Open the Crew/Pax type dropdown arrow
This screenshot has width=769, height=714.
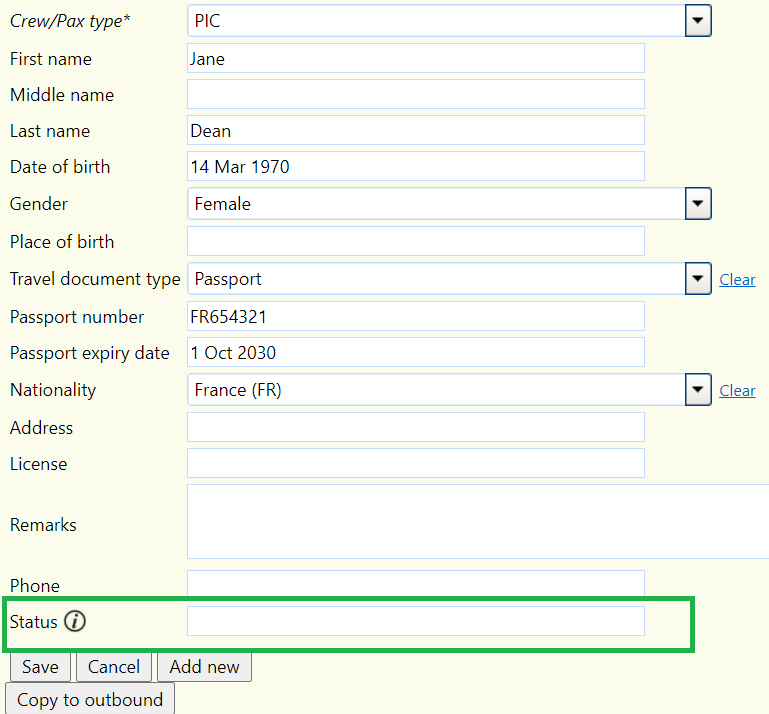(698, 21)
